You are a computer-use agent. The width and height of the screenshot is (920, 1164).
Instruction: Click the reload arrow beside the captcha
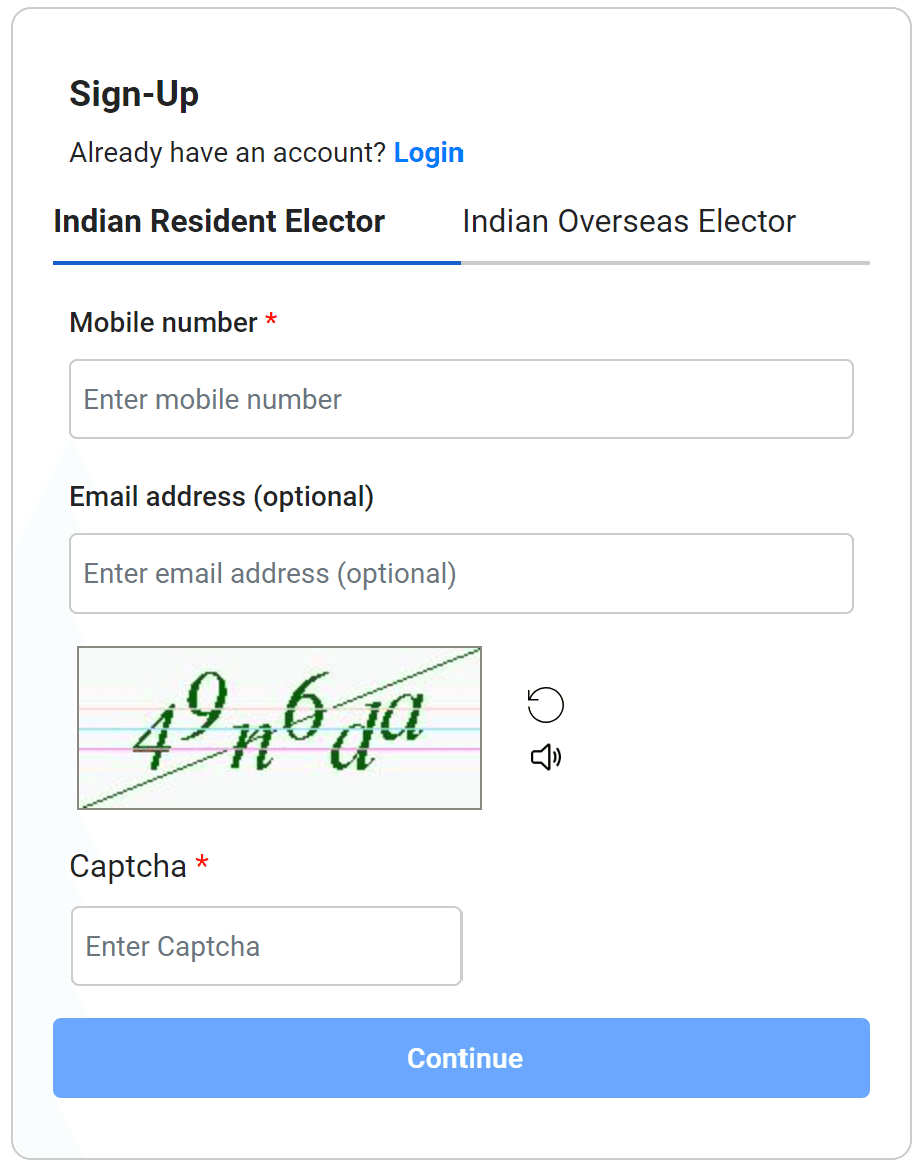(x=545, y=704)
